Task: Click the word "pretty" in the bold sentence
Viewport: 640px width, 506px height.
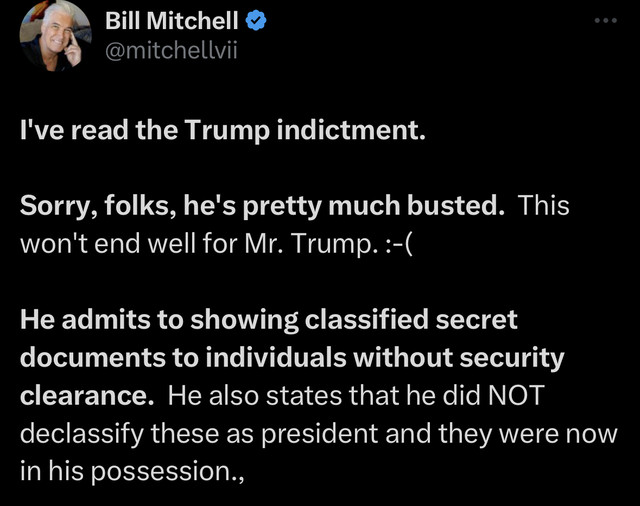Action: 281,206
